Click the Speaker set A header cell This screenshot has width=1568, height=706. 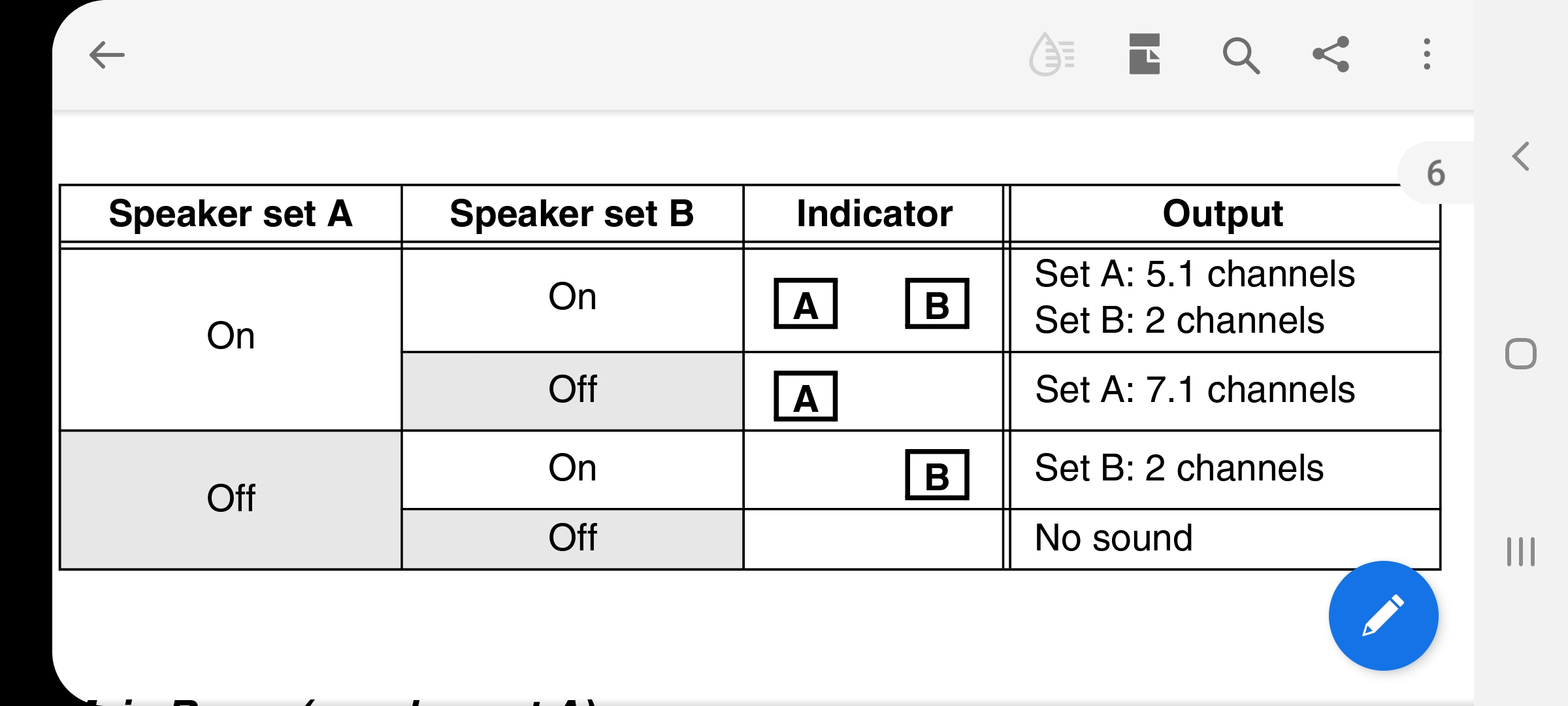(x=231, y=214)
